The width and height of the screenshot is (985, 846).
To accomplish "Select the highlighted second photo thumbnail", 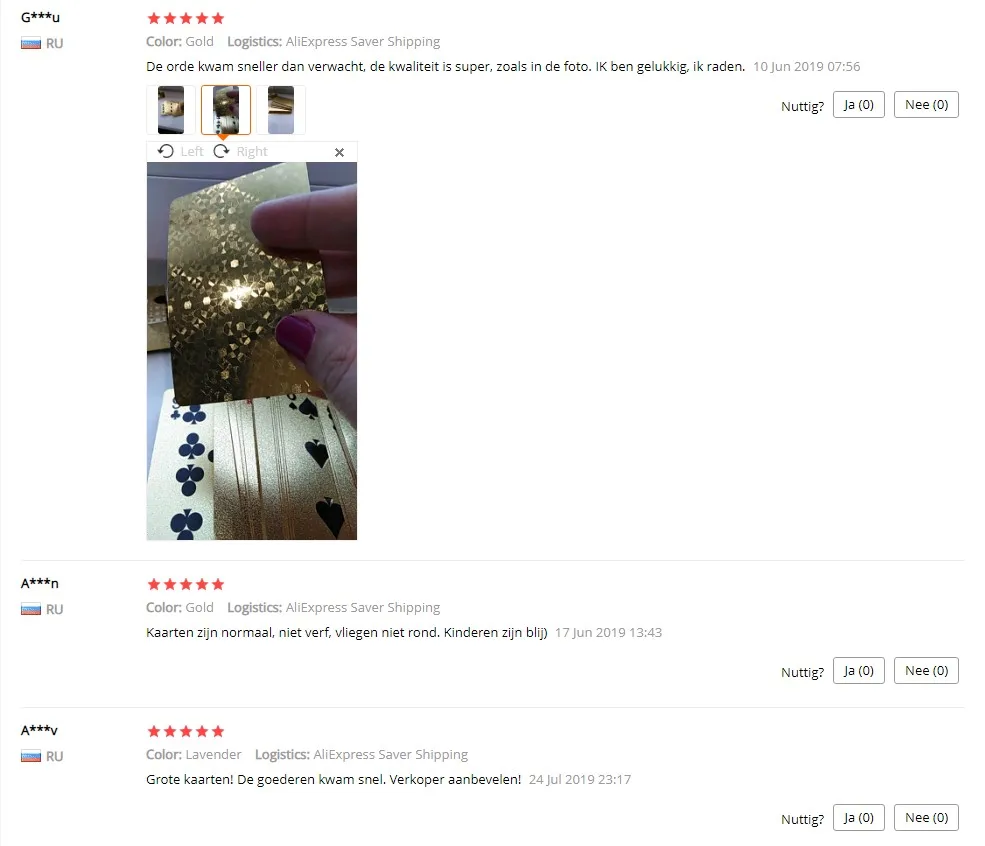I will click(x=226, y=110).
